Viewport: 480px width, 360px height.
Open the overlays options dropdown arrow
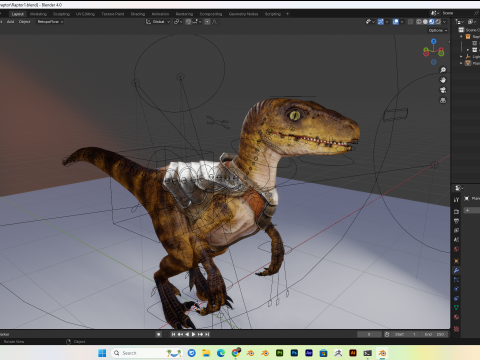coord(401,22)
